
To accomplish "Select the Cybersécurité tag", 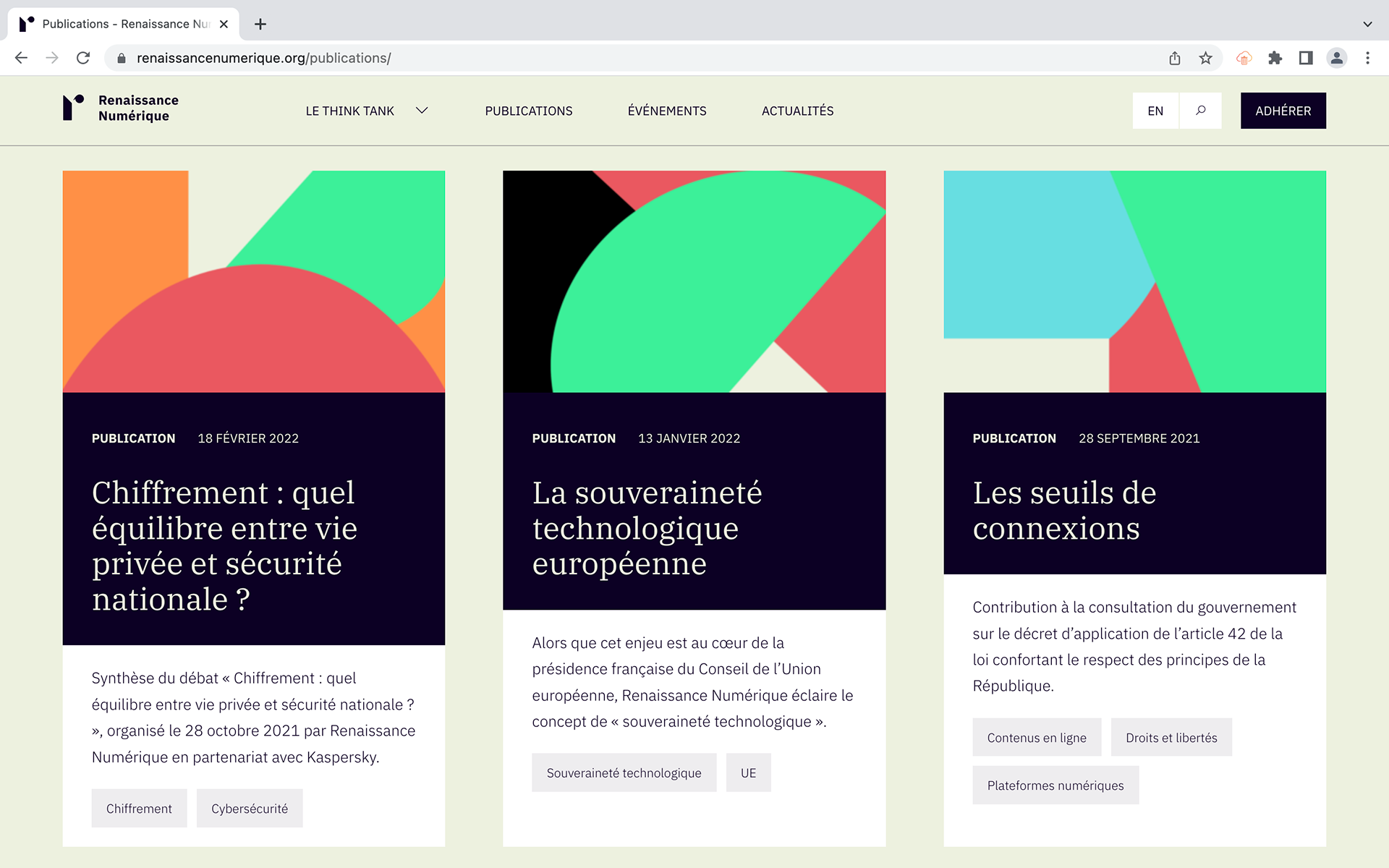I will coord(250,809).
